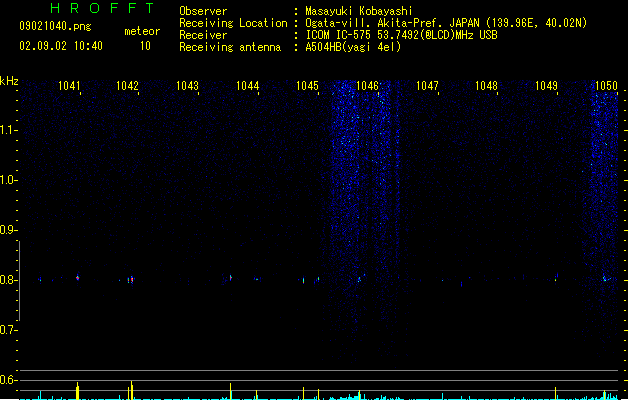Click the Observer field label
Viewport: 629px width, 400px height.
(203, 11)
